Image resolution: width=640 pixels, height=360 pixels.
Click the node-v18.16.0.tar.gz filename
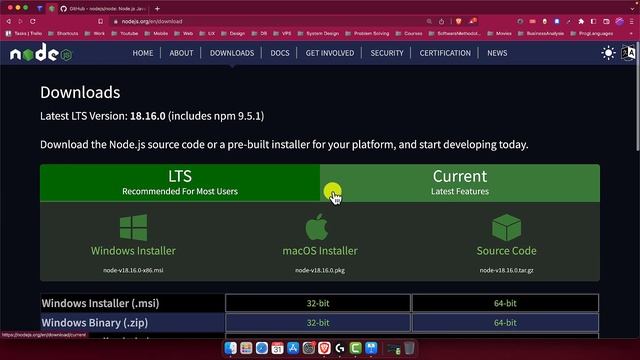point(507,270)
